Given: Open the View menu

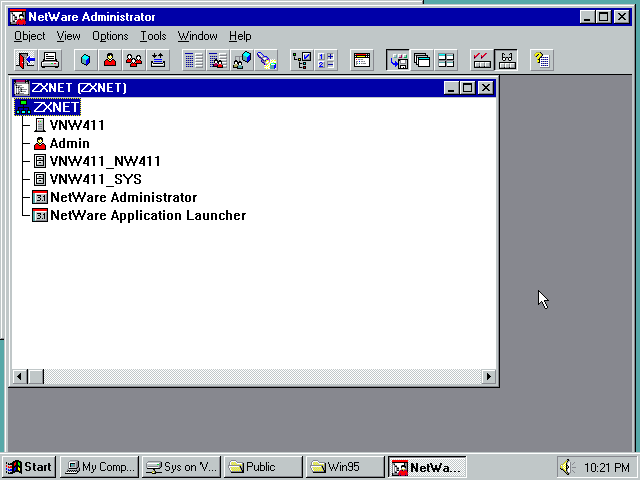Looking at the screenshot, I should pos(68,36).
